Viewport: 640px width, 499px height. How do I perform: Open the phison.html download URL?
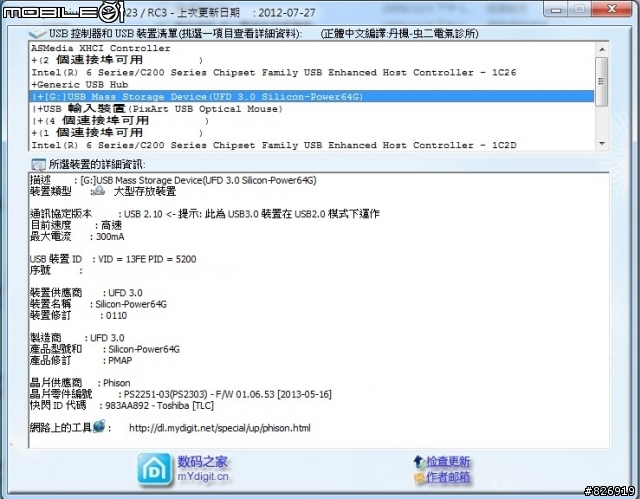tap(220, 428)
